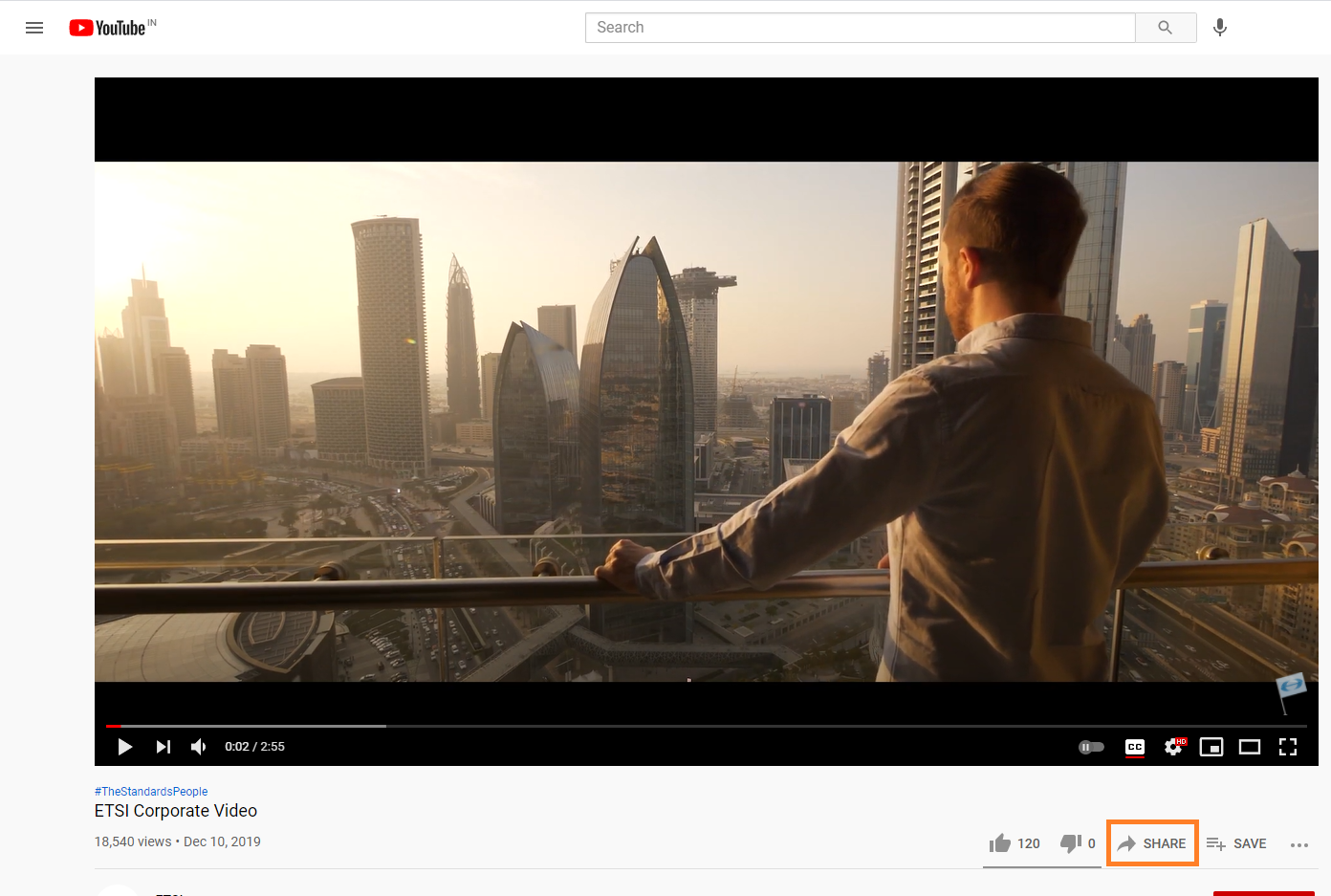The image size is (1331, 896).
Task: Click the SHARE button
Action: coord(1152,843)
